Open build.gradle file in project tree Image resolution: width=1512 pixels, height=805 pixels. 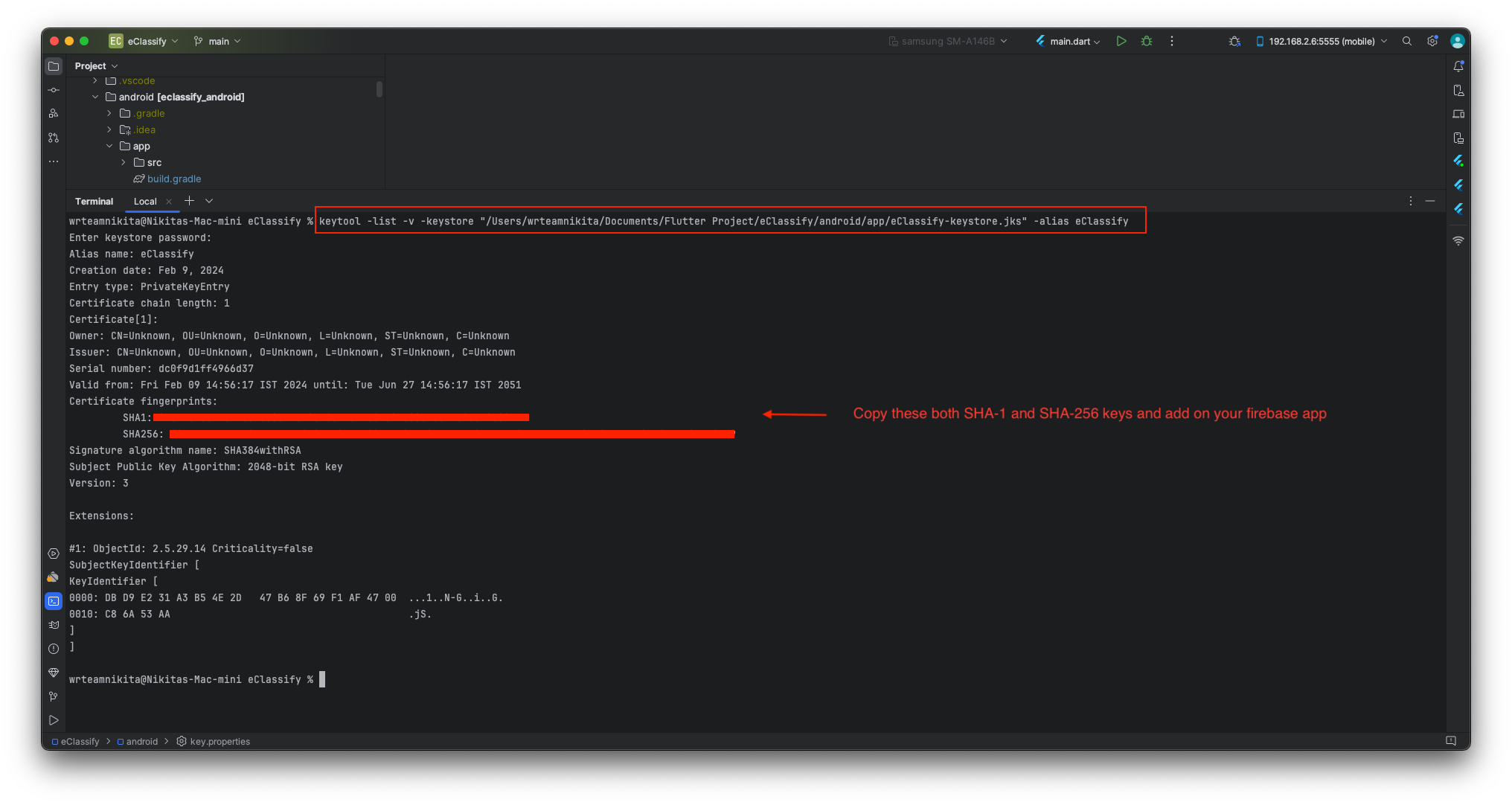(x=173, y=179)
